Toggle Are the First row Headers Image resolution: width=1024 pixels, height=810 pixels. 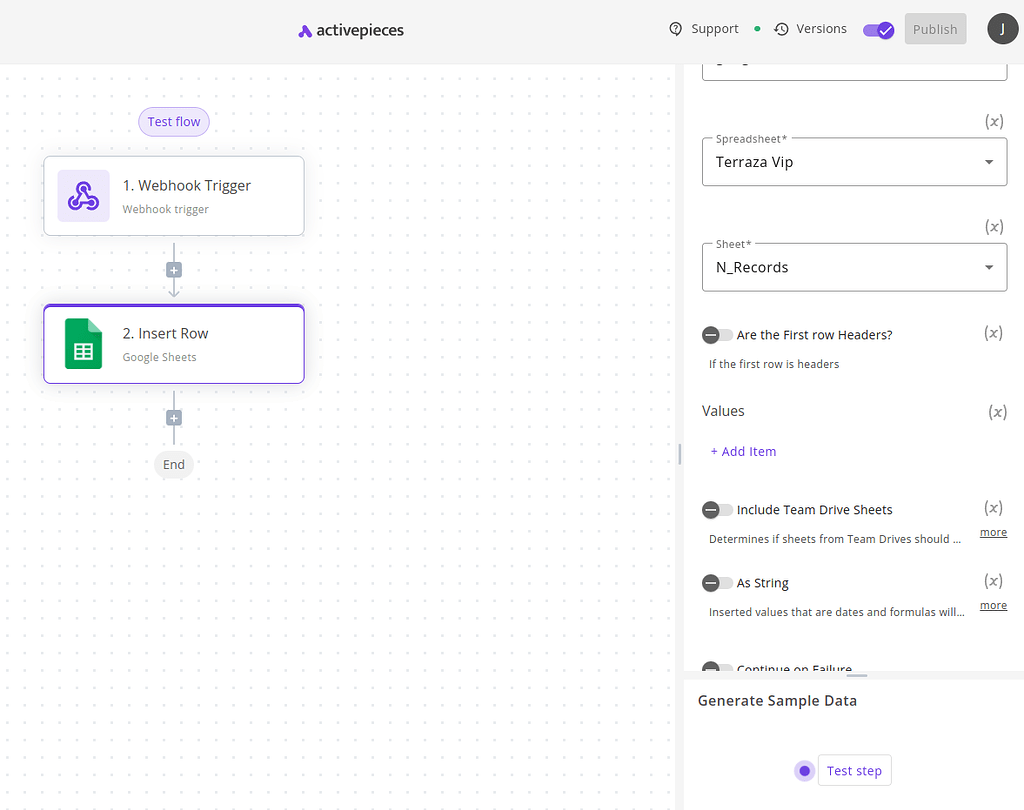(x=717, y=335)
